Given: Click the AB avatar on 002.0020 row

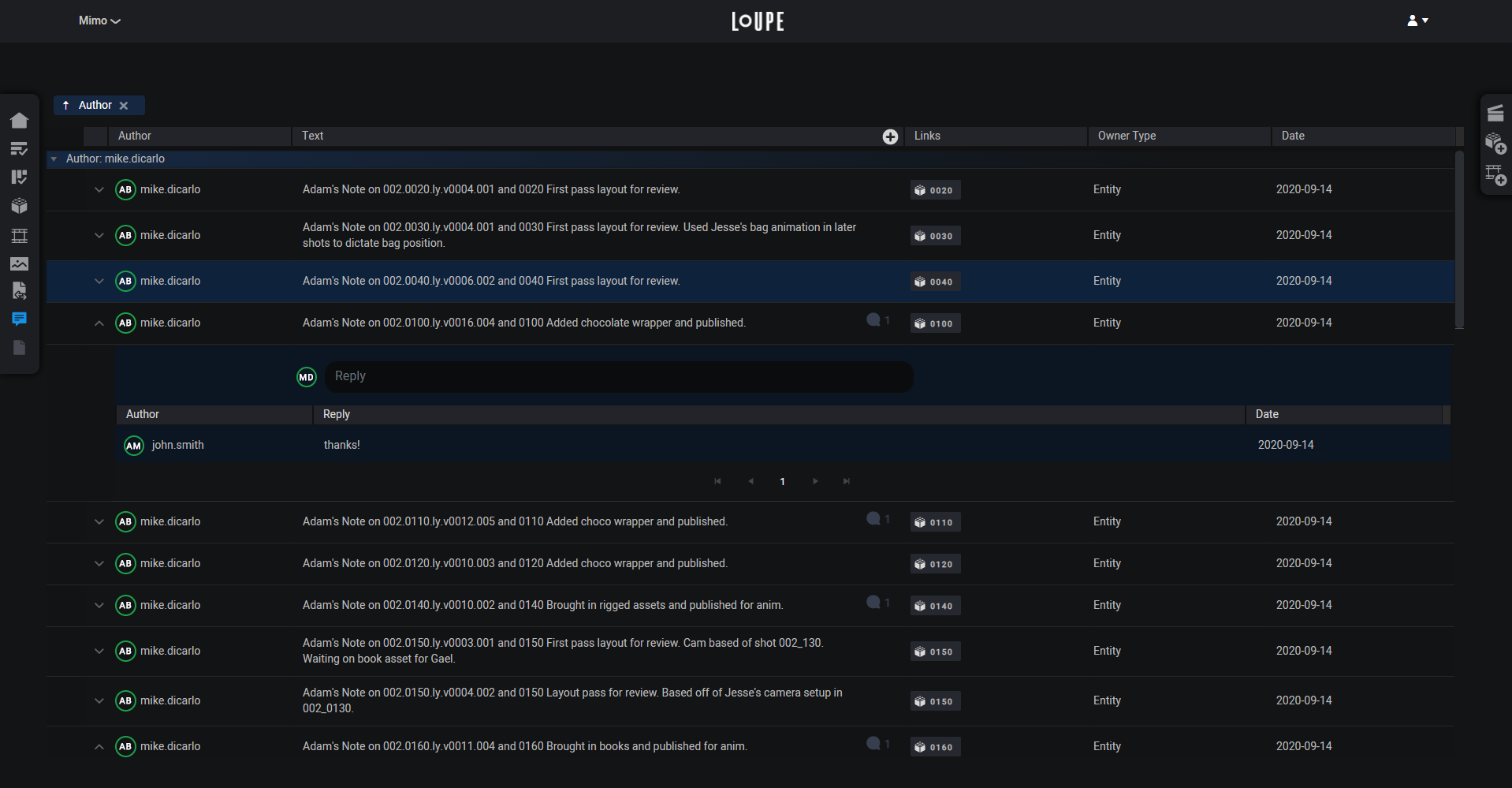Looking at the screenshot, I should (125, 189).
